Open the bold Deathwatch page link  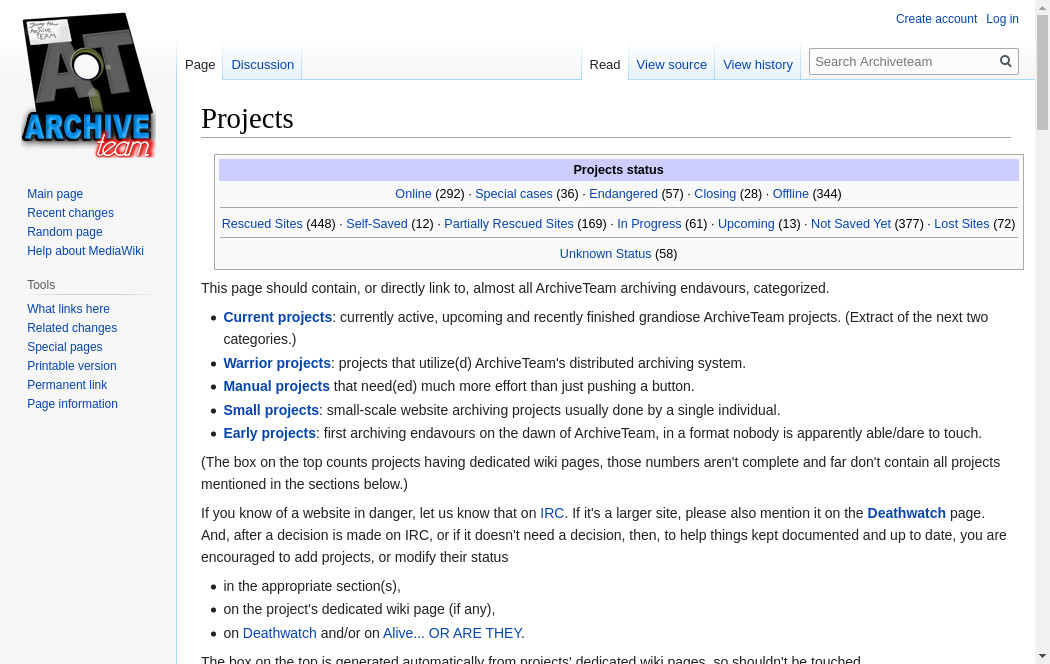pyautogui.click(x=906, y=513)
